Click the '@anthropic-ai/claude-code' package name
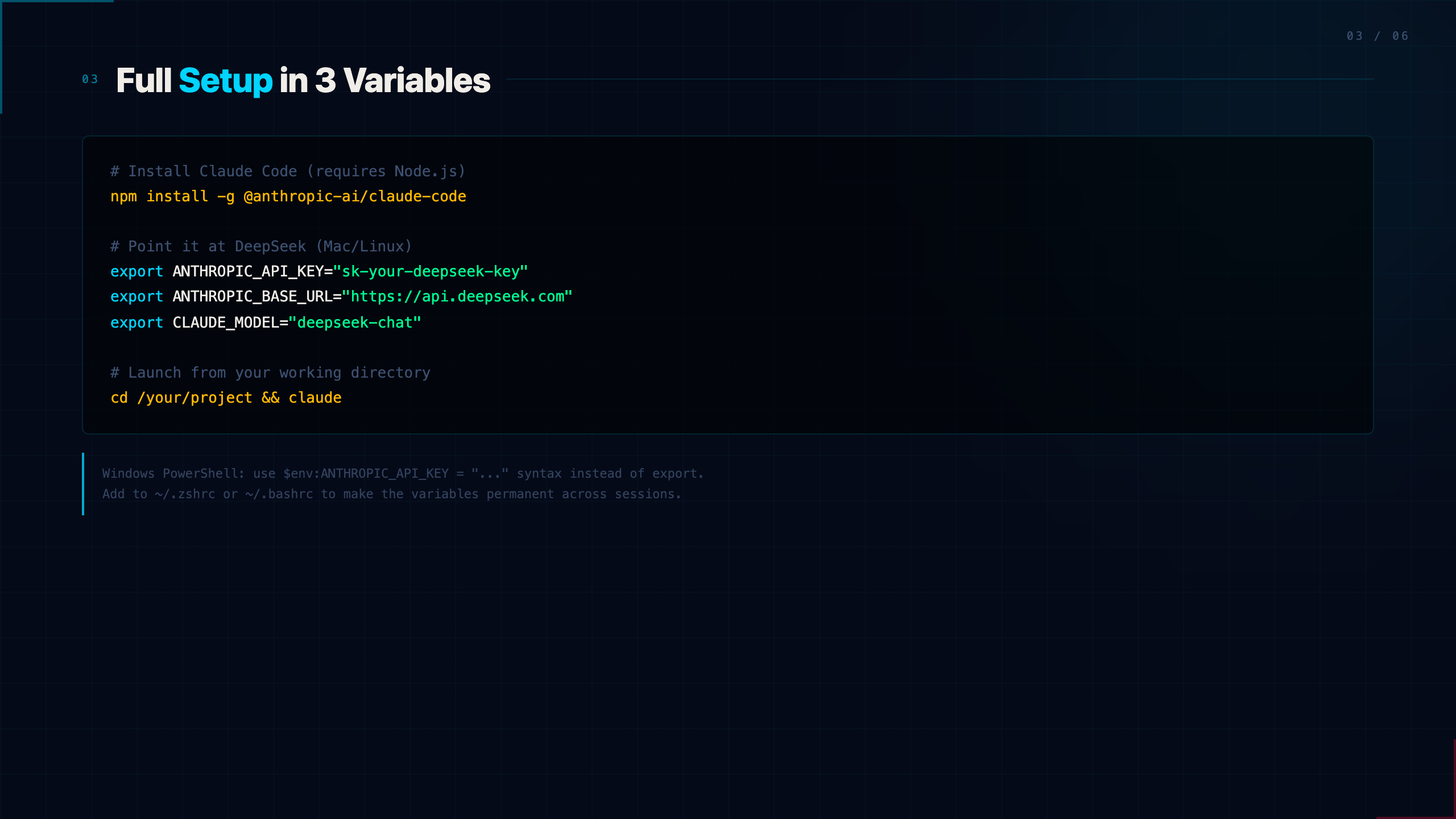Screen dimensions: 1456x819 point(355,196)
